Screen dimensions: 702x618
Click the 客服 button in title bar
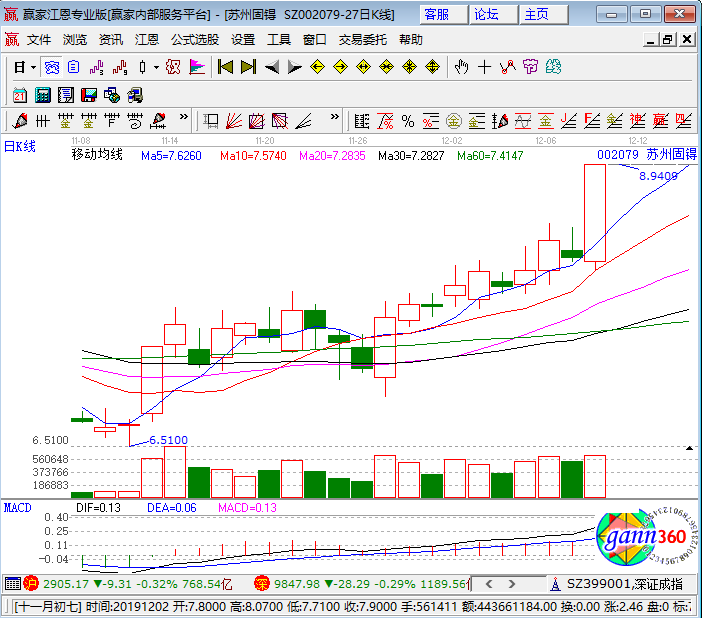[x=443, y=14]
